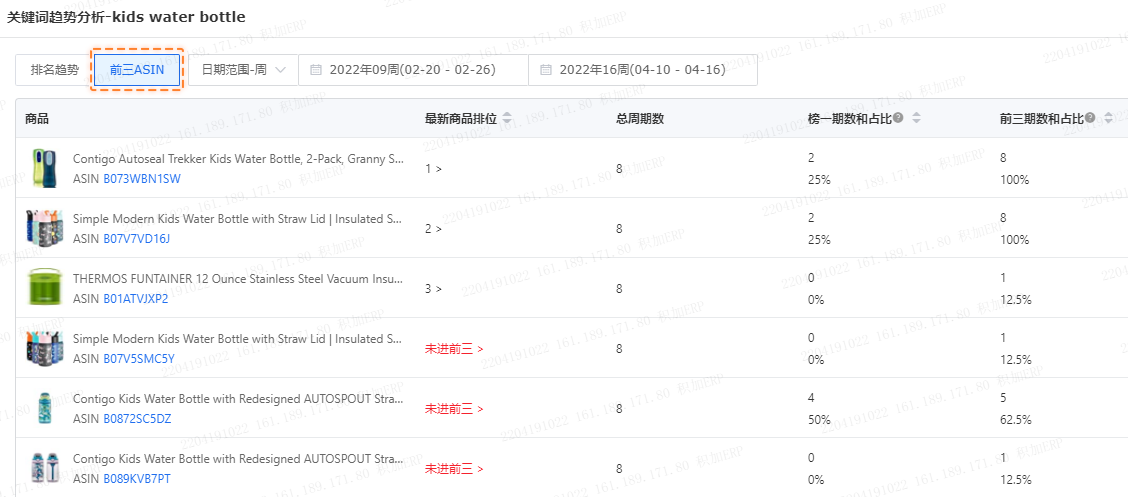This screenshot has height=497, width=1128.
Task: Sort by 最新商品排位 column arrows
Action: 506,118
